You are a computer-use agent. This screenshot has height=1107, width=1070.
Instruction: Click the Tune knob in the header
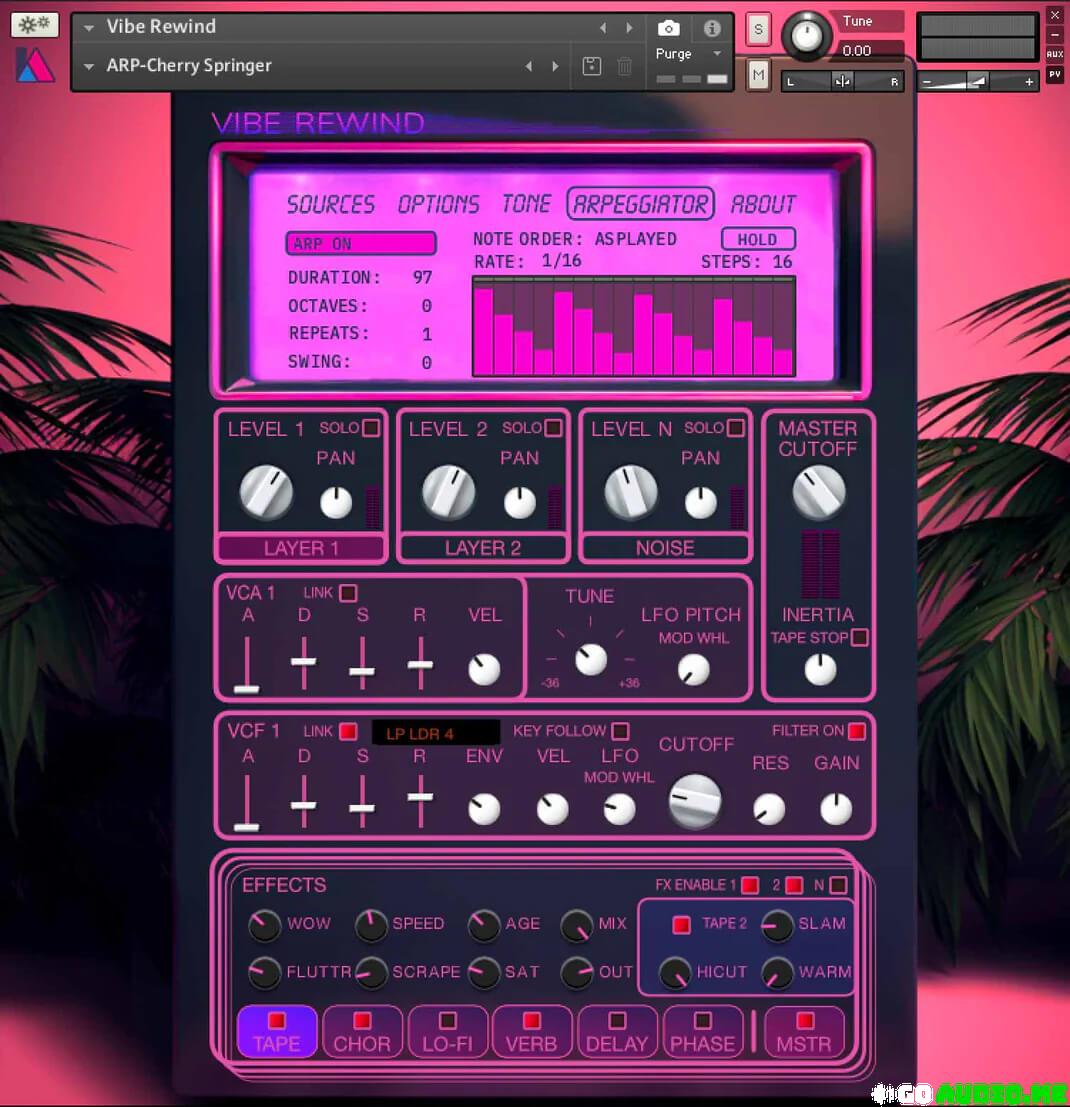807,34
